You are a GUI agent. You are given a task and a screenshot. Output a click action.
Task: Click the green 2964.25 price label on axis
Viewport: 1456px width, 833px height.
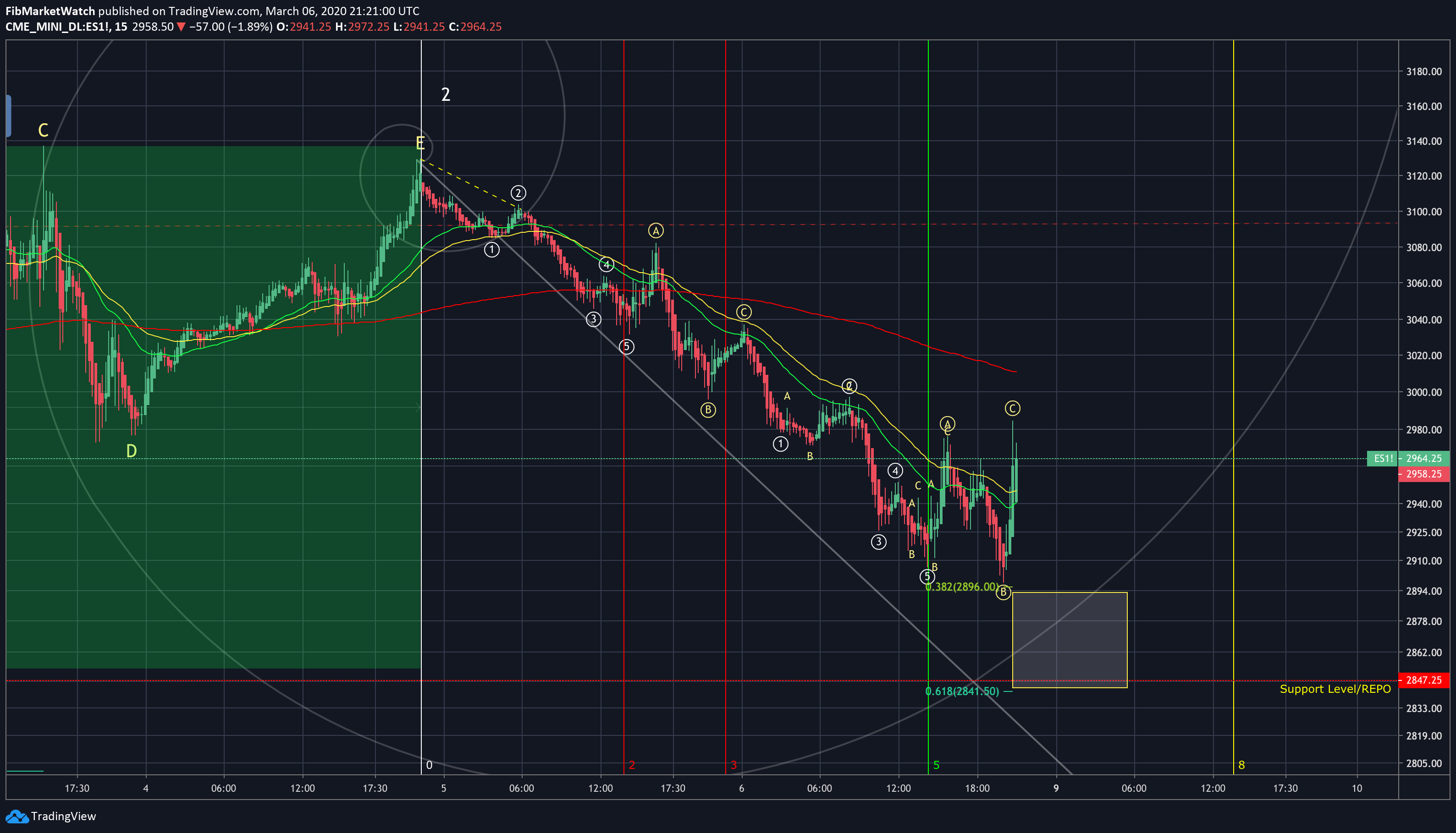[x=1424, y=458]
